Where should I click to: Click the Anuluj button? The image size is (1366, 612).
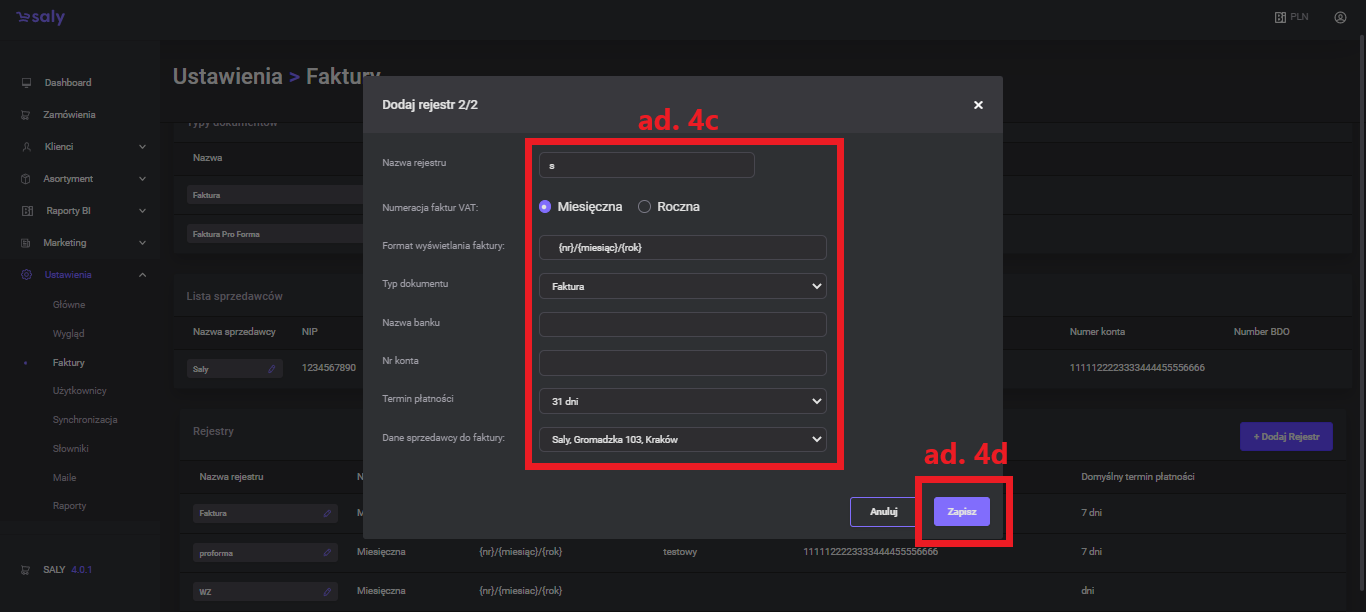[x=883, y=512]
